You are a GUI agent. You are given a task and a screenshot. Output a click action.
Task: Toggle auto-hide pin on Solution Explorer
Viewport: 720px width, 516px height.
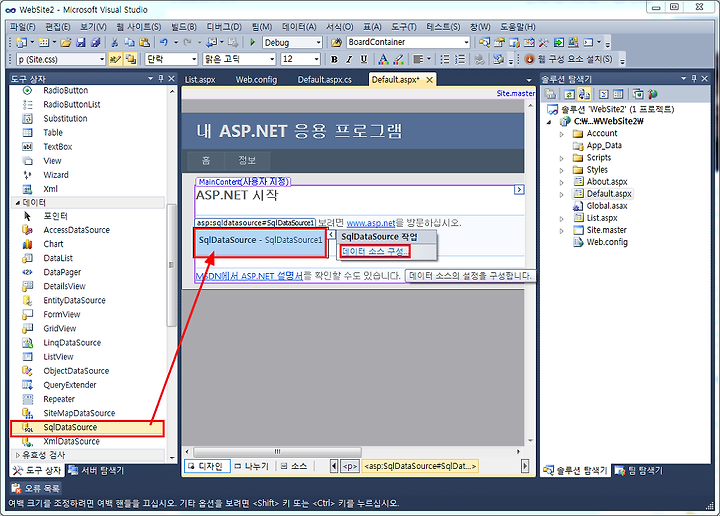point(694,79)
